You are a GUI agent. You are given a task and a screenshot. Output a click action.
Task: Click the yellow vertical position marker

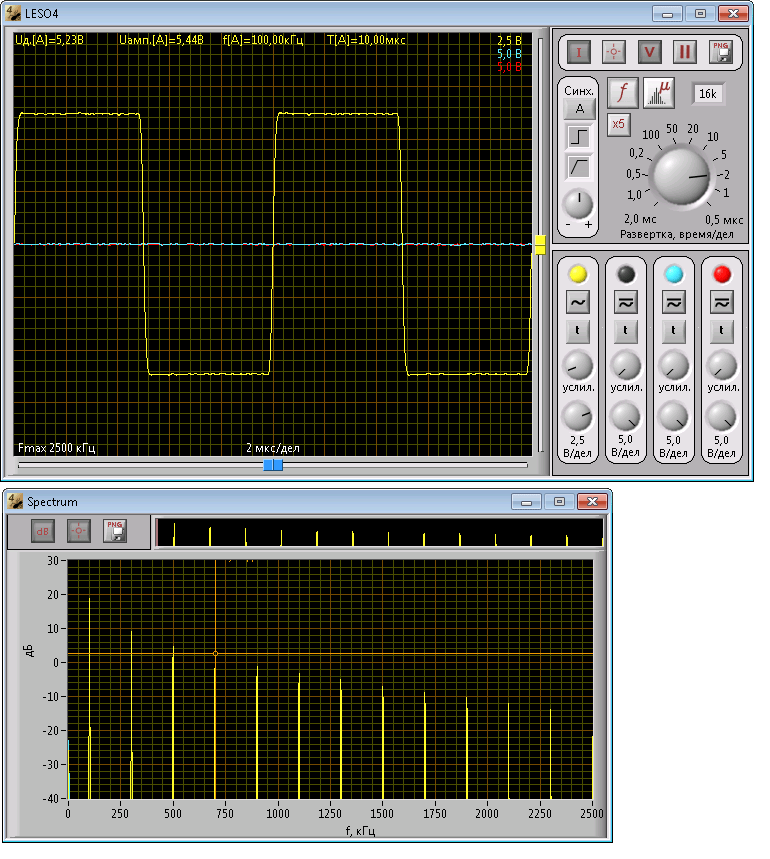coord(540,245)
